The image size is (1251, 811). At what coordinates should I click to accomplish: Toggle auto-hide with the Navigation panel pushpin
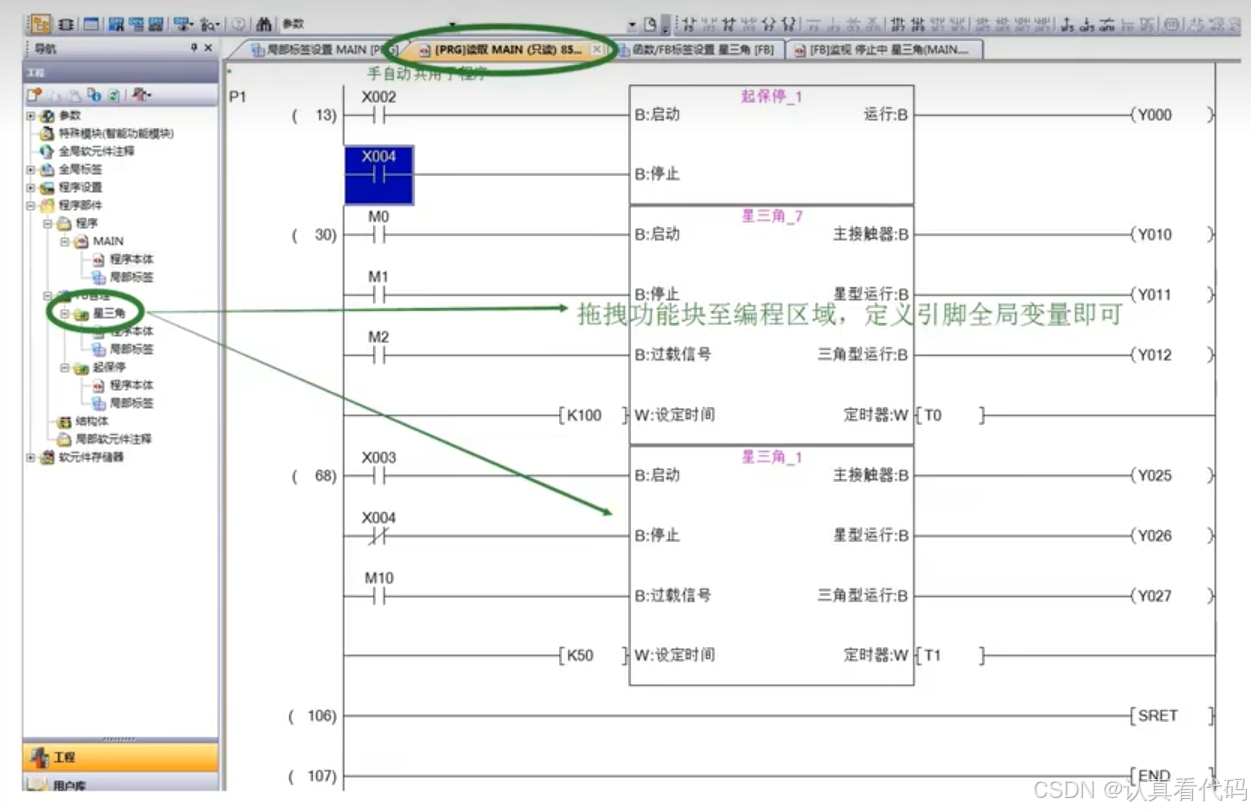coord(194,48)
